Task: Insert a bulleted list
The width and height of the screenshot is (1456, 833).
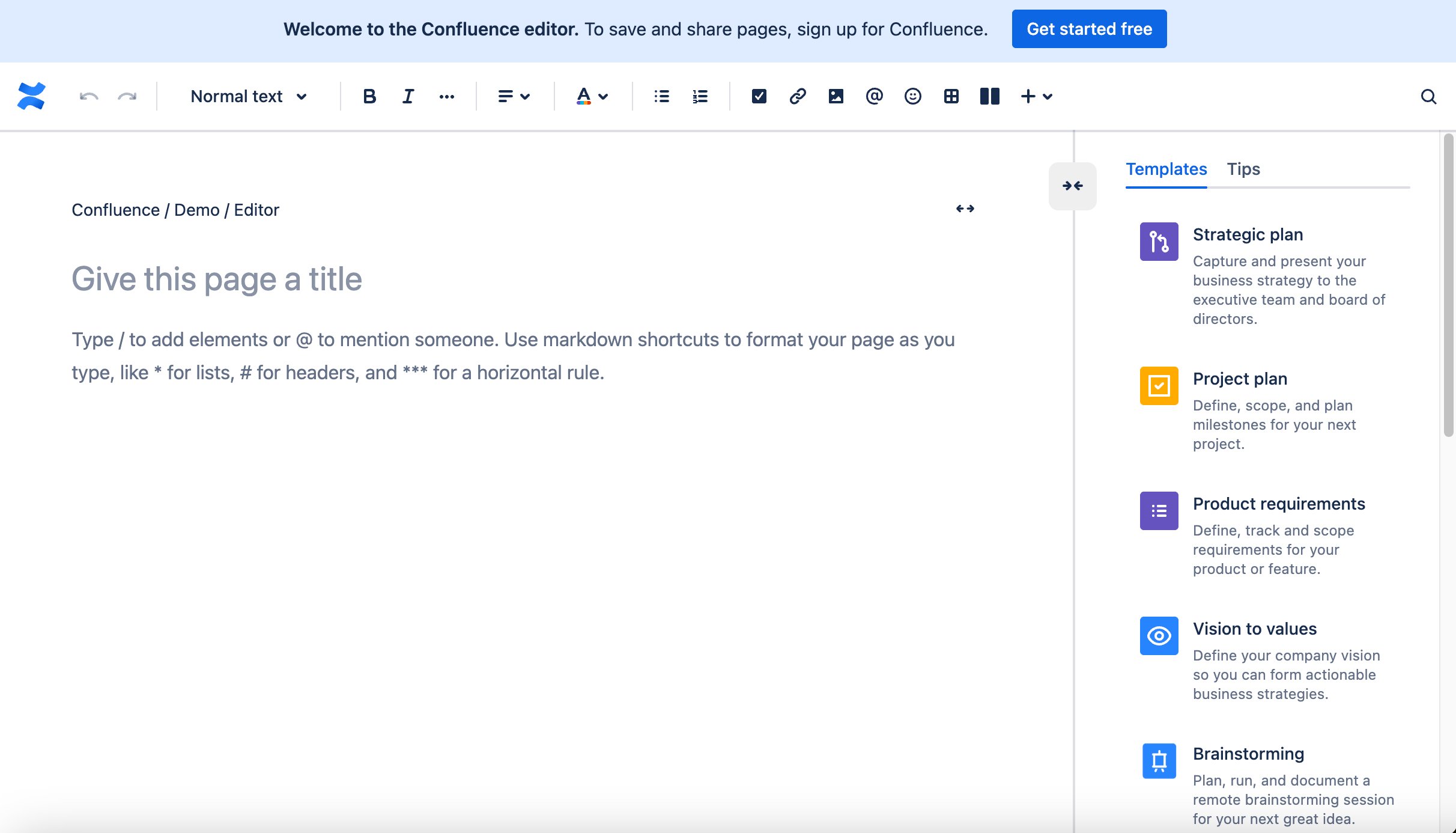Action: (661, 96)
